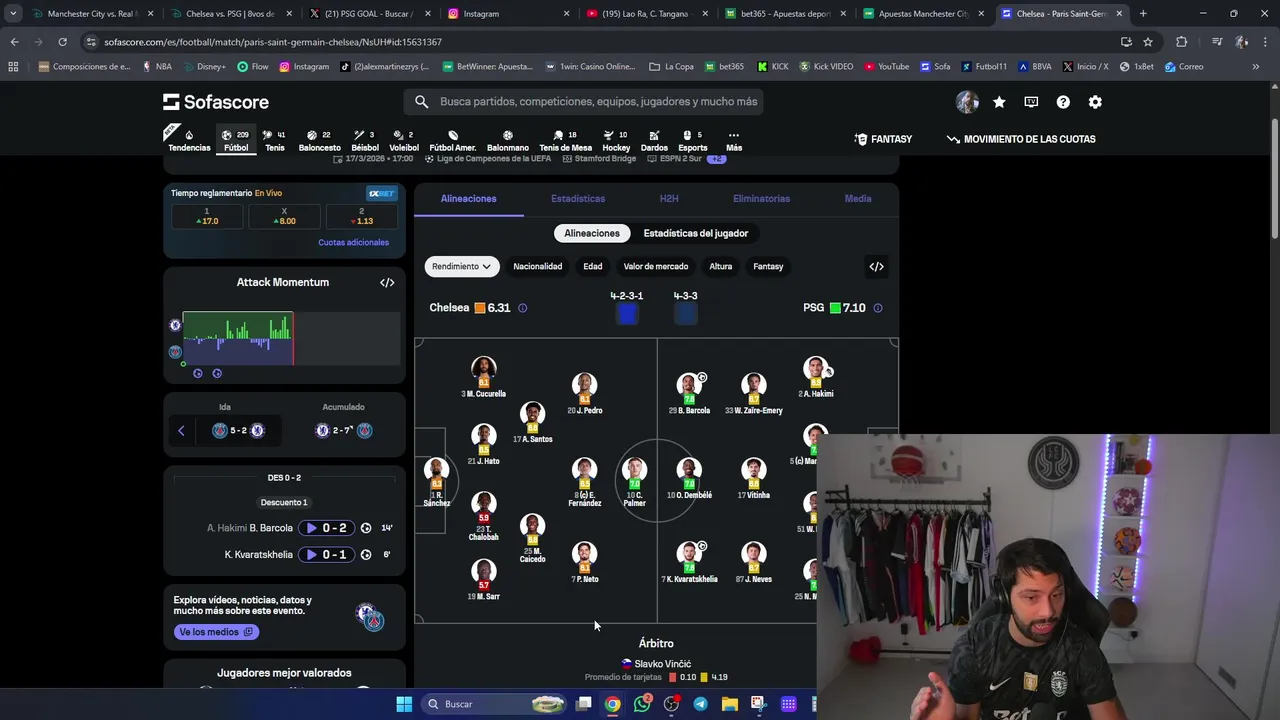
Task: Switch to Estadísticas del jugador view
Action: (696, 233)
